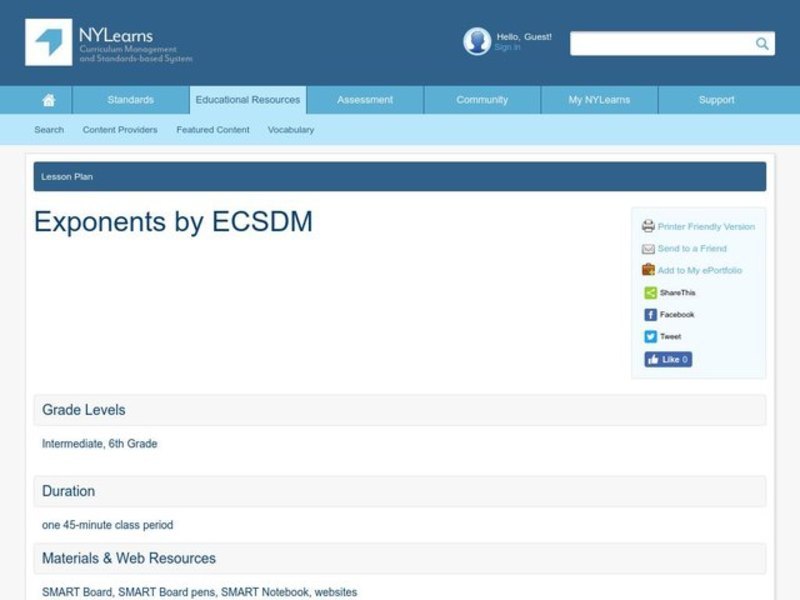
Task: Click the printer icon for printer-friendly version
Action: tap(648, 226)
